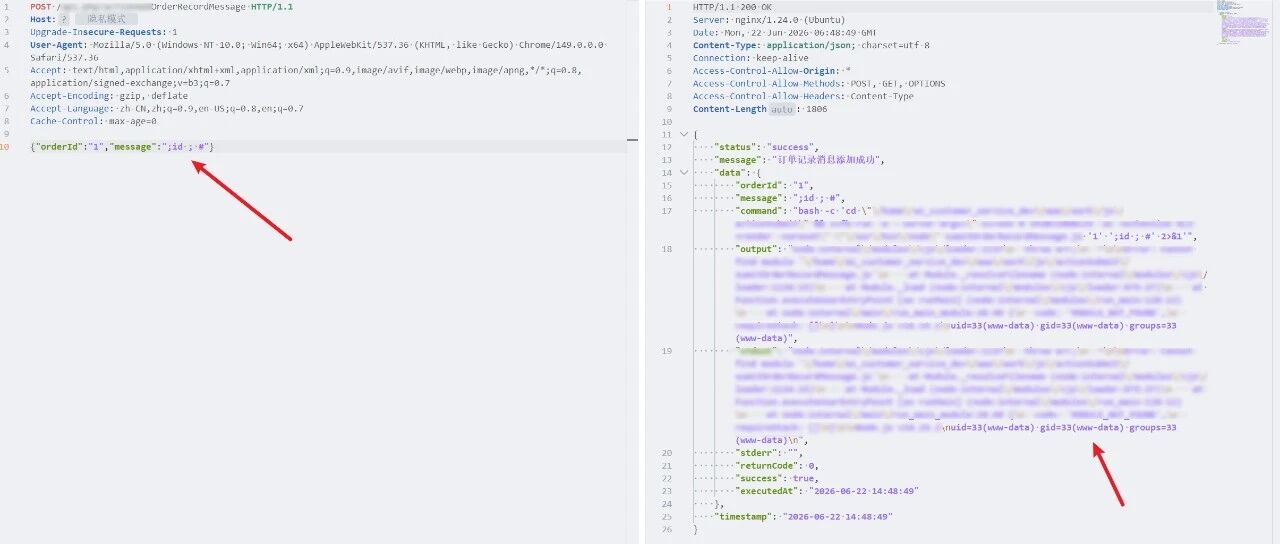Click the auto badge beside Content-Length
Image resolution: width=1280 pixels, height=544 pixels.
(x=782, y=109)
